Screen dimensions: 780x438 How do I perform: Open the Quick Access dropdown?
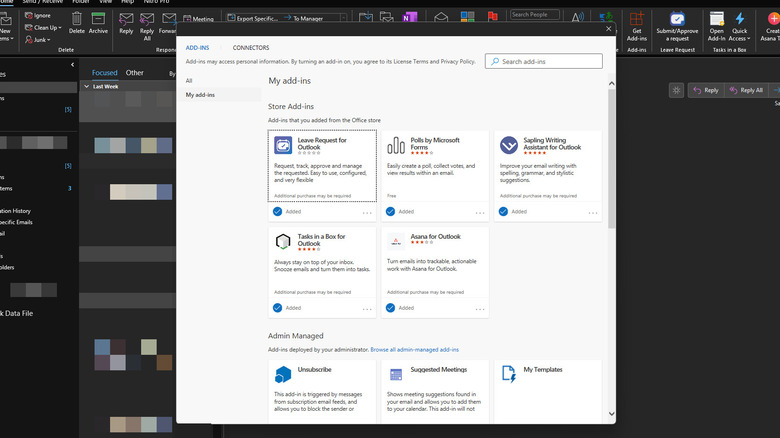[740, 26]
